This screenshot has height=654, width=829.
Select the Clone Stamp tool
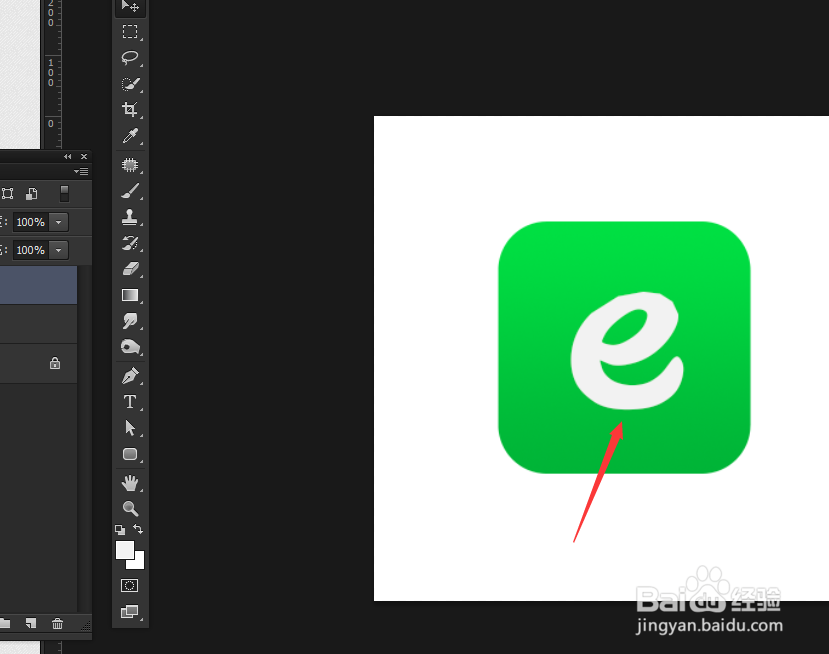(130, 217)
